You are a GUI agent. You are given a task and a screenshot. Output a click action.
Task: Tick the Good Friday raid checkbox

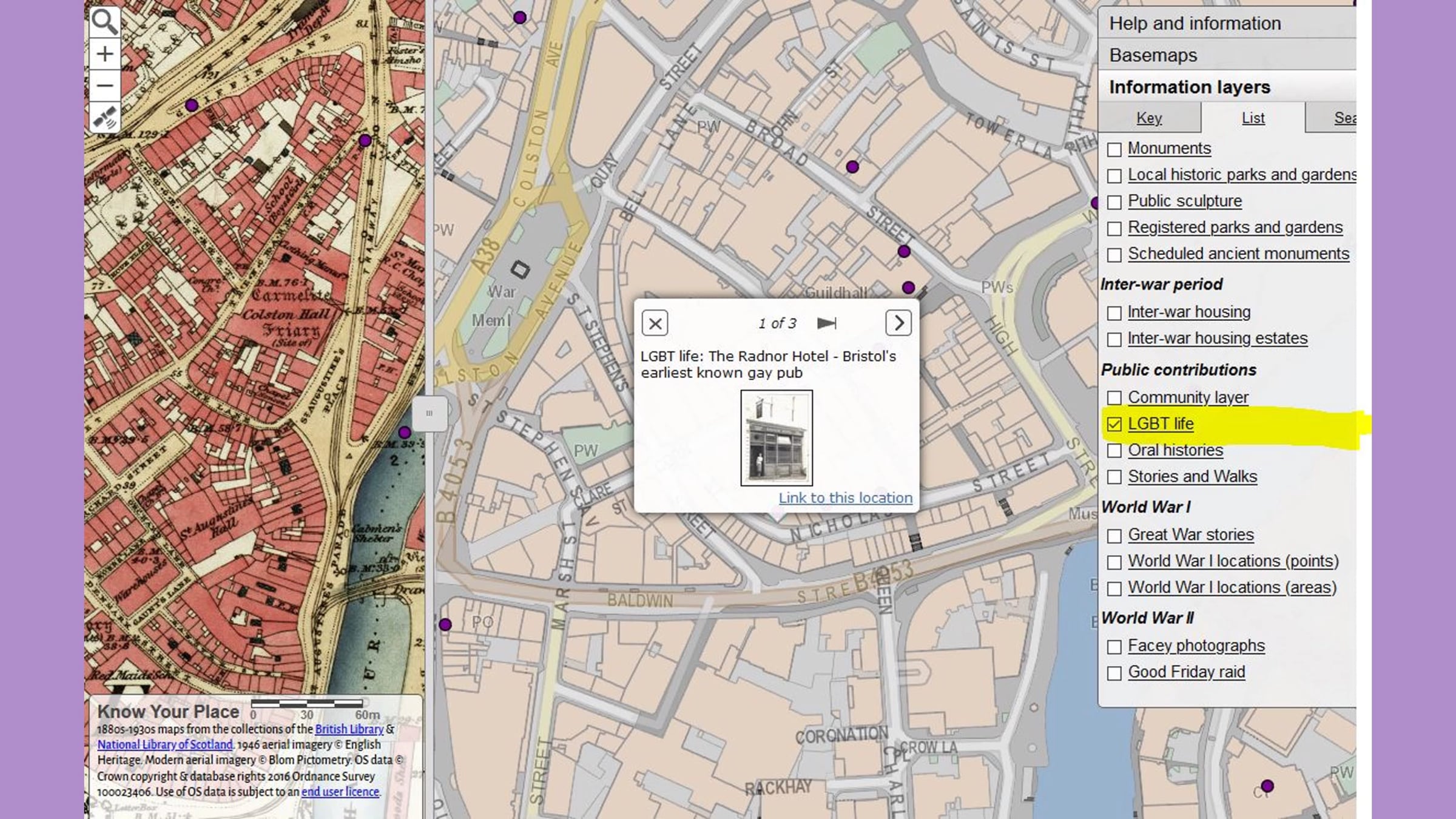pyautogui.click(x=1114, y=673)
